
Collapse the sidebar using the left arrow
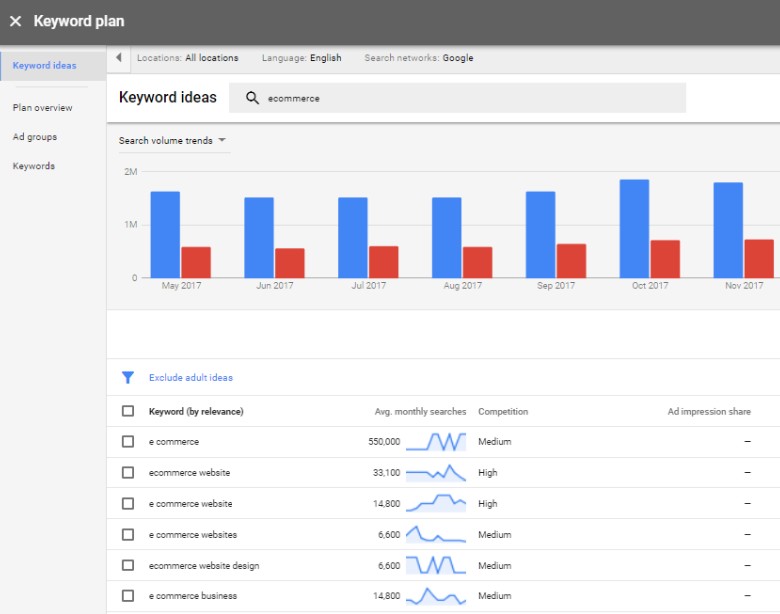tap(118, 58)
